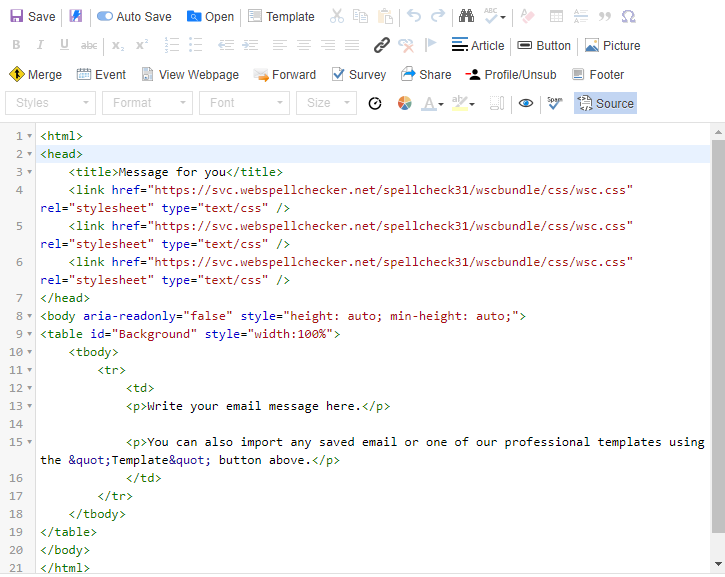The width and height of the screenshot is (725, 577).
Task: Insert a numbered list
Action: 172,45
